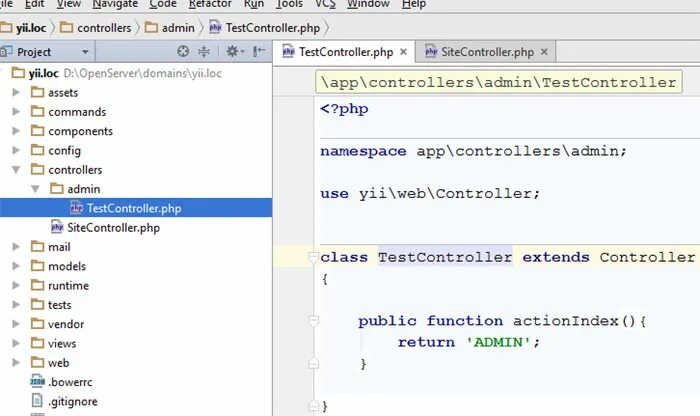
Task: Expand the tests folder arrow
Action: coord(16,304)
